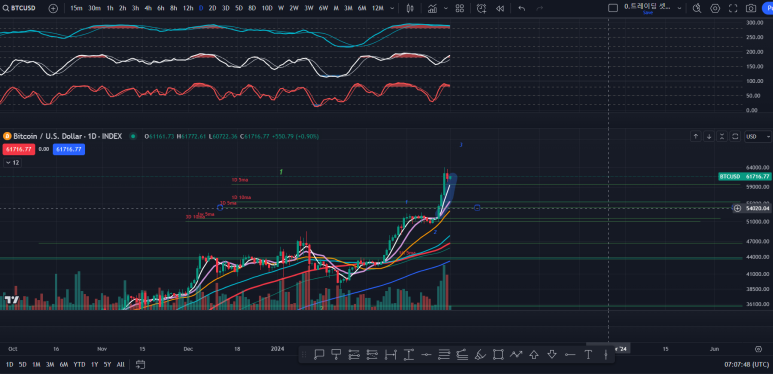Collapse the pane with the collapse icon

click(722, 136)
